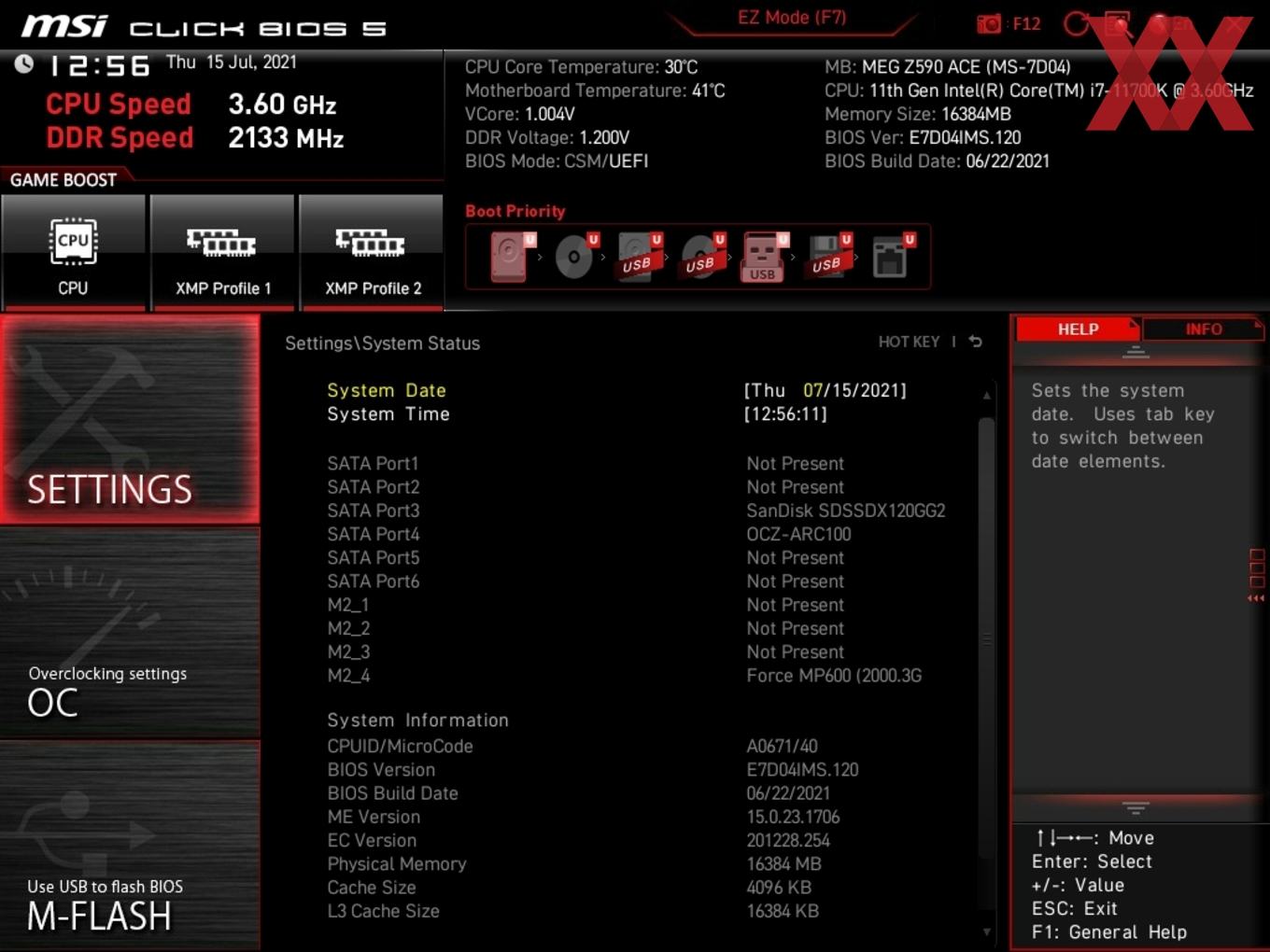Viewport: 1270px width, 952px height.
Task: Click the screenshot camera icon beside F12
Action: 988,24
